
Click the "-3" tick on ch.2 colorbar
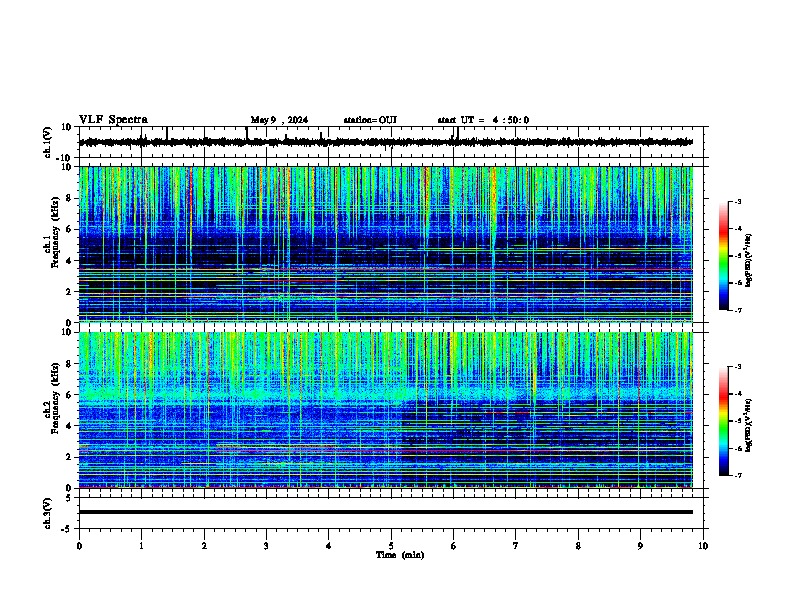(738, 367)
